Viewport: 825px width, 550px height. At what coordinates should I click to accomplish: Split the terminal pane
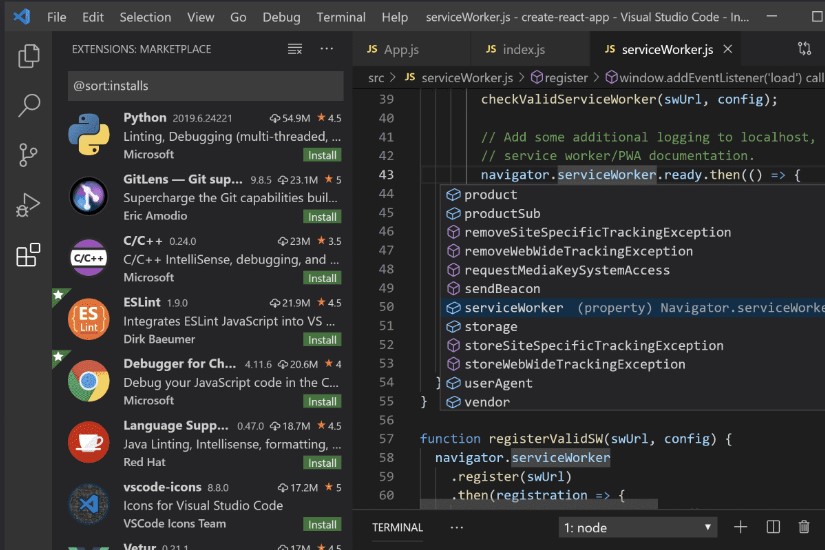(773, 527)
